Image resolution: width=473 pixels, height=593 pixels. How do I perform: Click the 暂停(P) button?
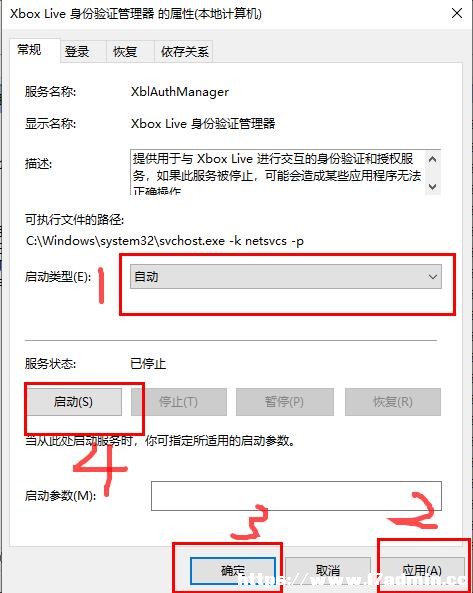point(285,402)
